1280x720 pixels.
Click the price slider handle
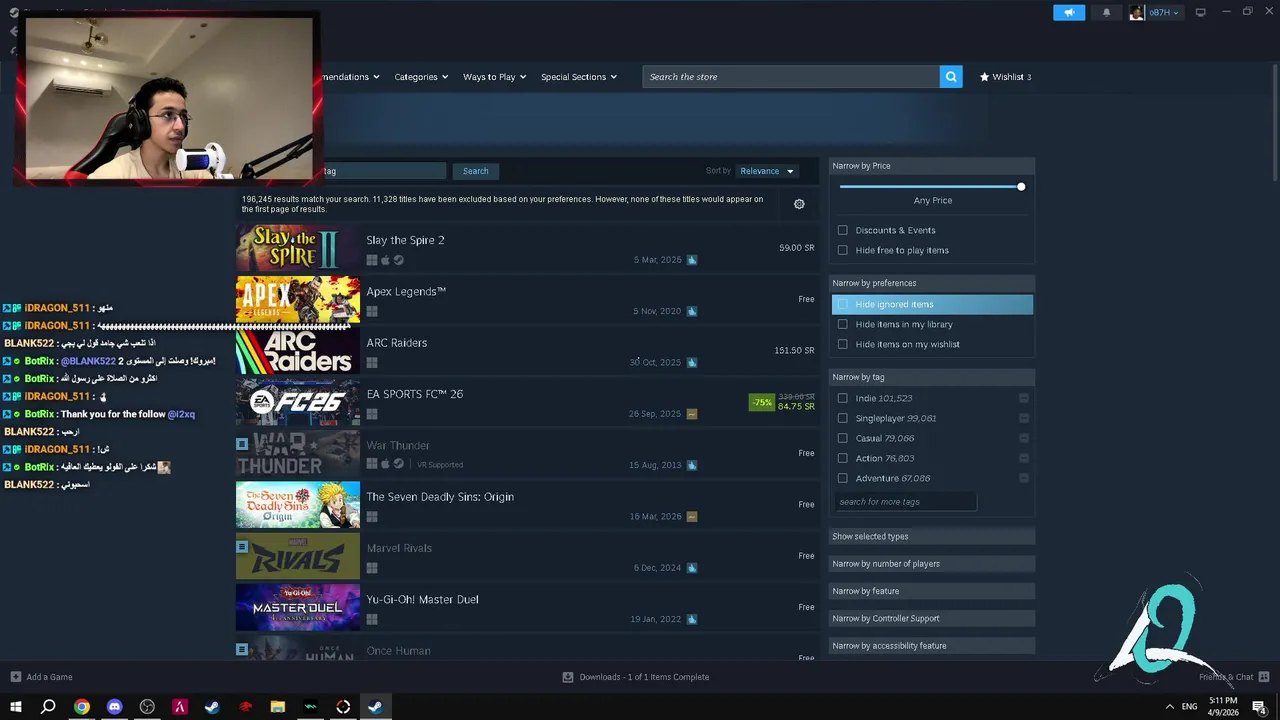click(x=1021, y=187)
